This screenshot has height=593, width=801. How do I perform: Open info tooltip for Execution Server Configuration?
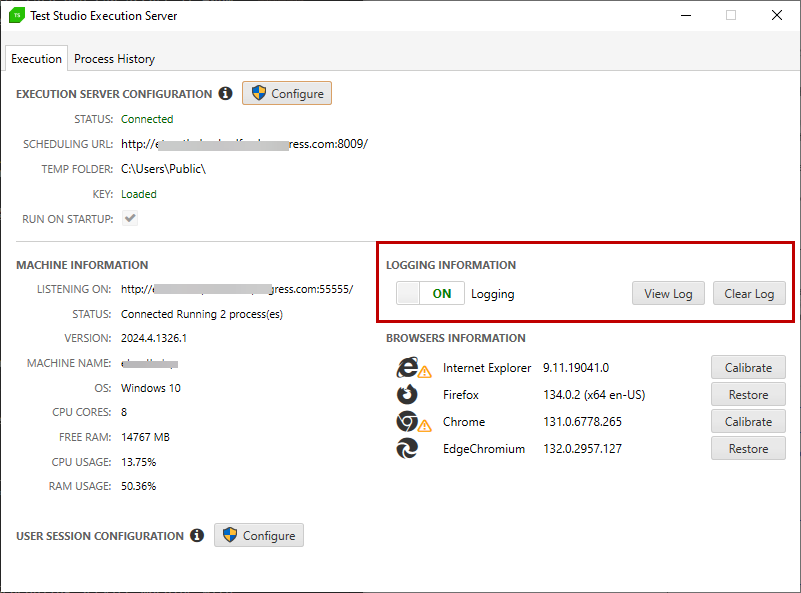click(x=225, y=93)
